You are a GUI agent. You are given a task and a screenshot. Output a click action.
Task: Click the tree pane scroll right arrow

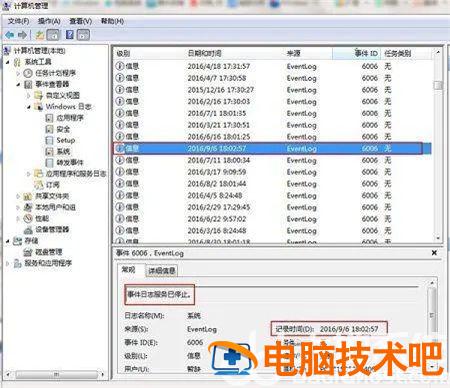[x=103, y=375]
